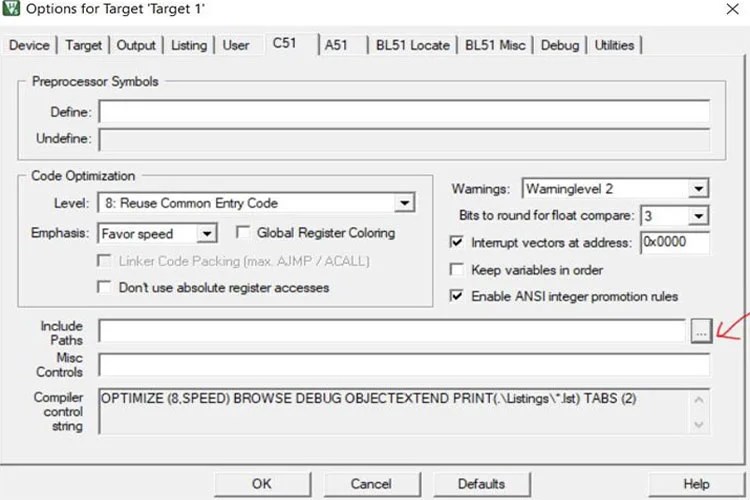This screenshot has width=750, height=500.
Task: Select the C51 tab
Action: (x=290, y=44)
